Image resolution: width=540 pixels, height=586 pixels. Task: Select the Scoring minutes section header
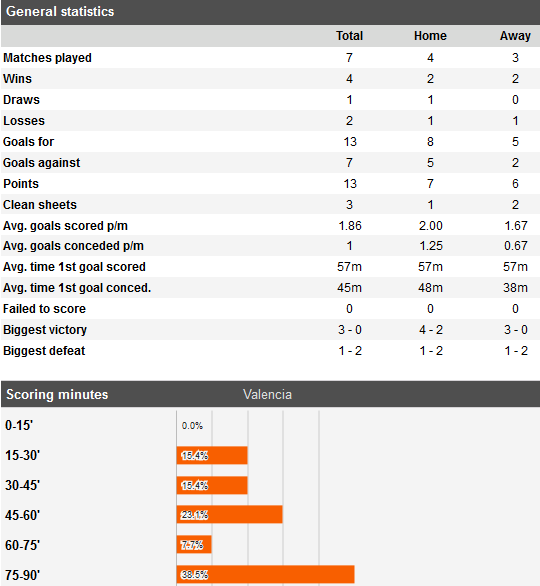pyautogui.click(x=57, y=395)
